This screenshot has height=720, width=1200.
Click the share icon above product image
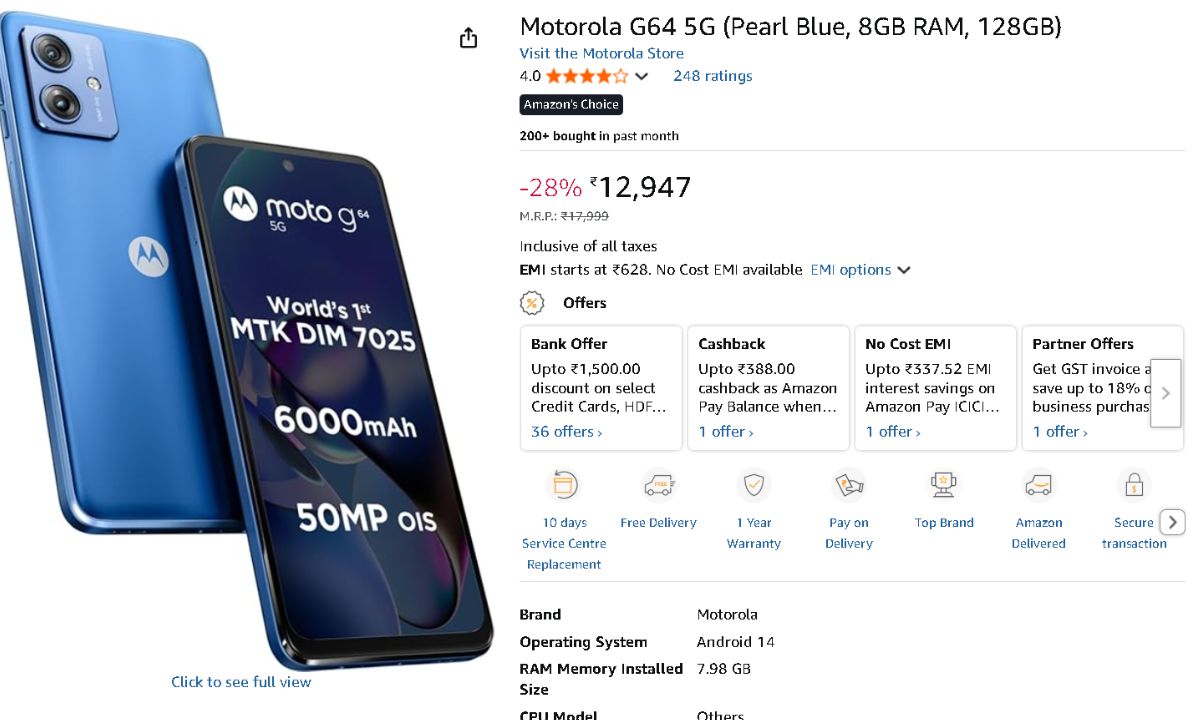click(468, 38)
